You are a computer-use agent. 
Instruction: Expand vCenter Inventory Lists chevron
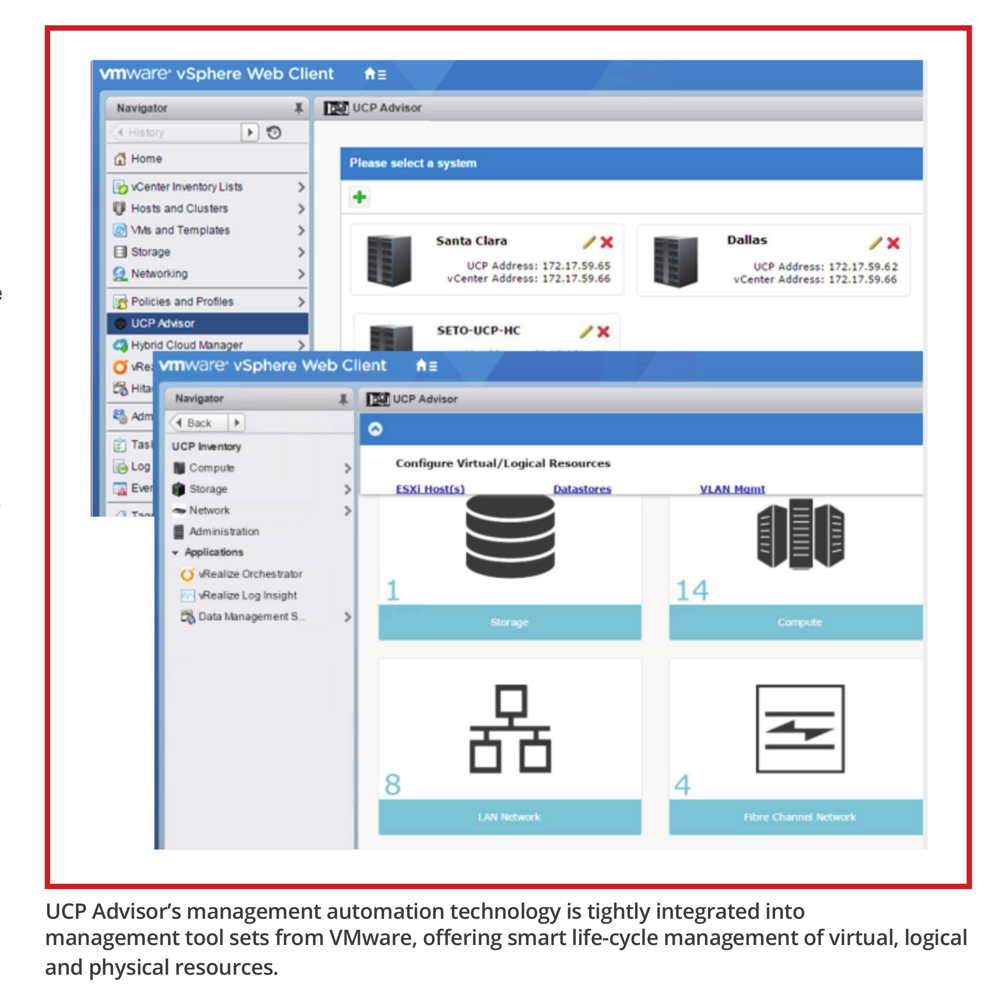point(301,187)
